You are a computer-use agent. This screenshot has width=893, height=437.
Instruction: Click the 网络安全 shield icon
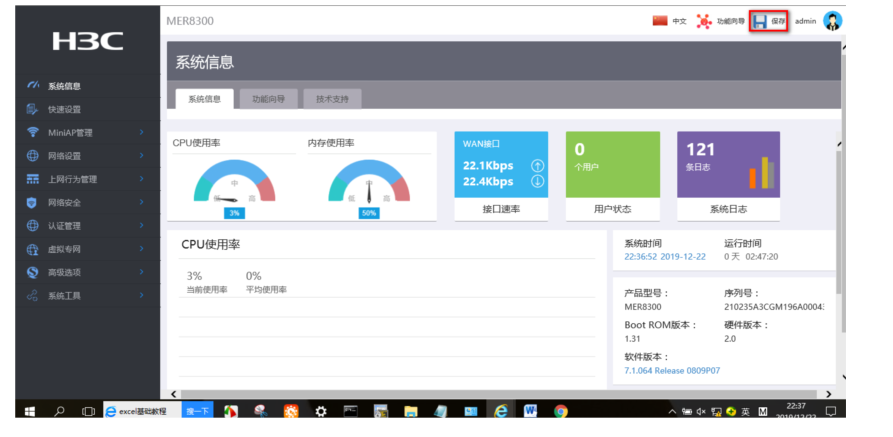[32, 202]
